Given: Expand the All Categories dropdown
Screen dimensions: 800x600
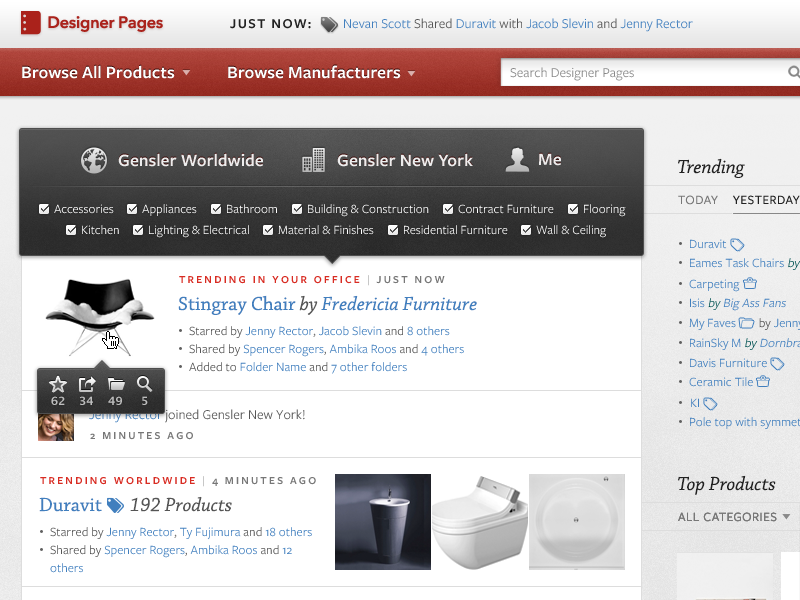Looking at the screenshot, I should pyautogui.click(x=734, y=517).
